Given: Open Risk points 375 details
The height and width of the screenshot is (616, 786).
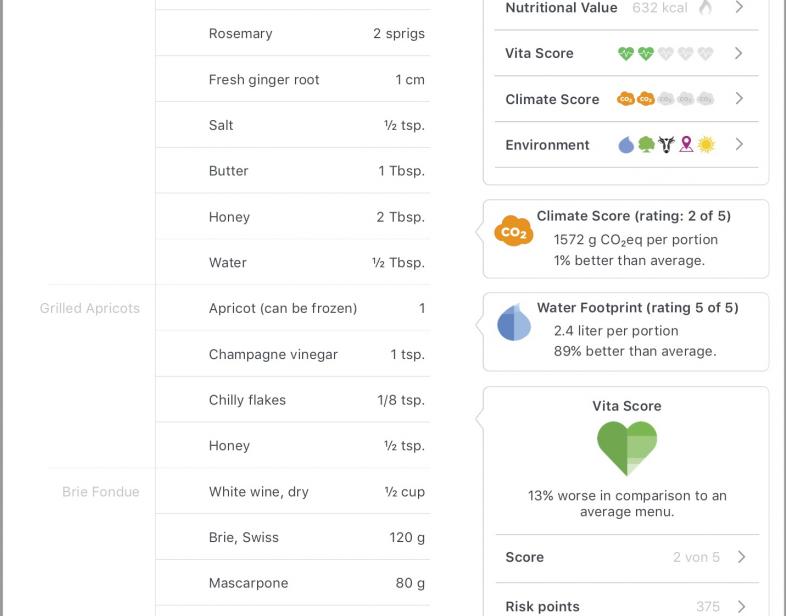Looking at the screenshot, I should tap(627, 605).
